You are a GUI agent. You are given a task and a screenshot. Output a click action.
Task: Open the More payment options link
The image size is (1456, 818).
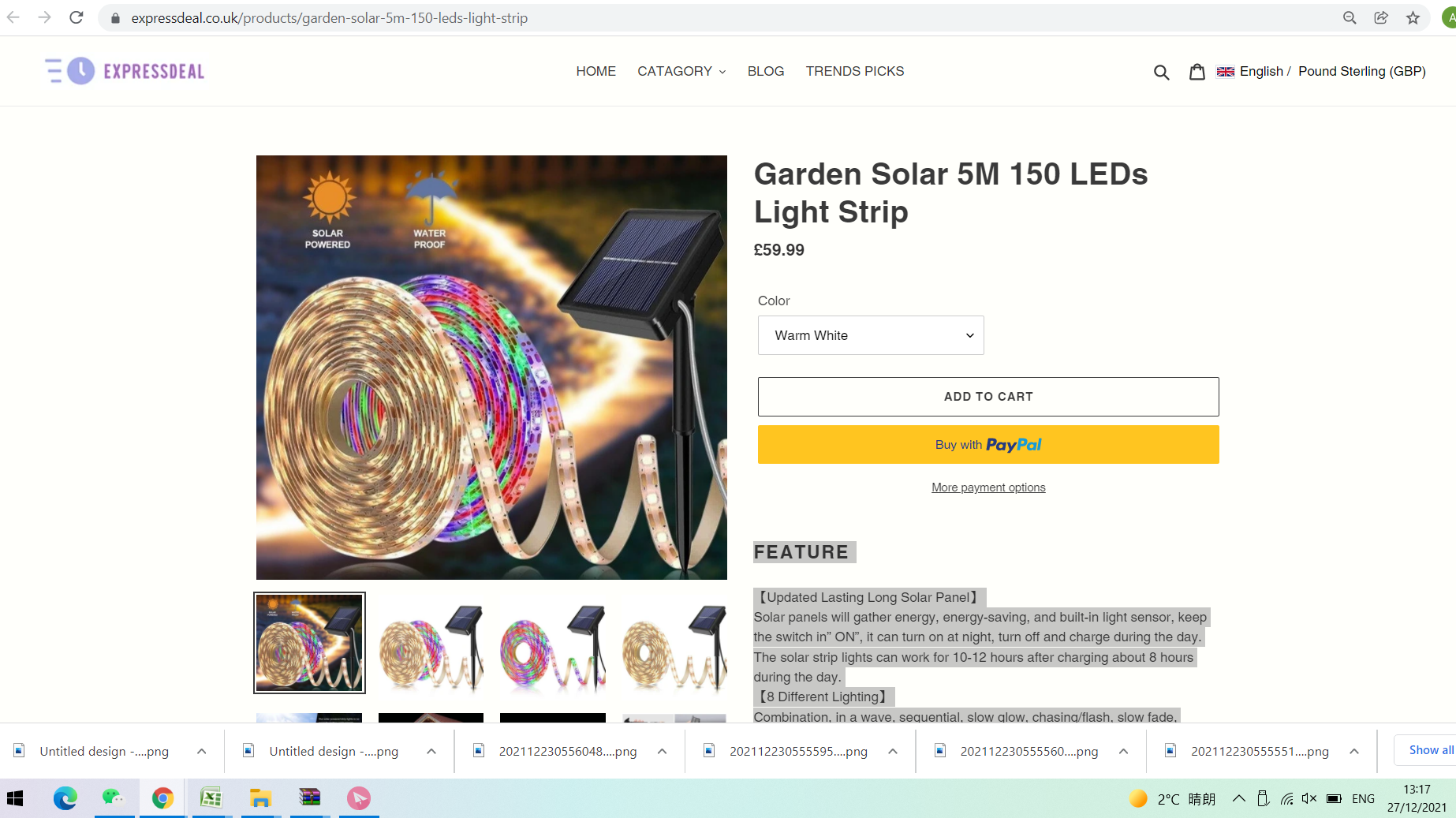point(988,487)
